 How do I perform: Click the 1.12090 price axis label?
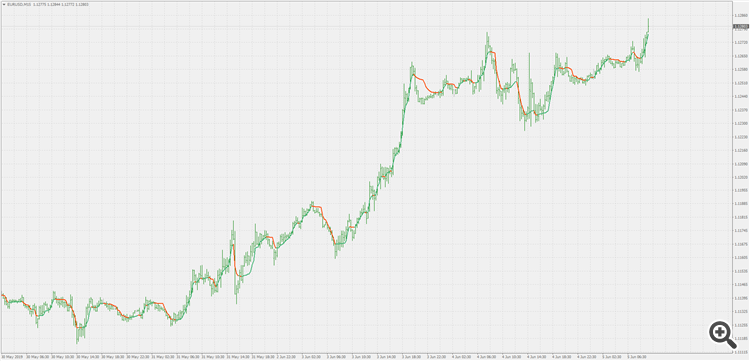pyautogui.click(x=741, y=164)
